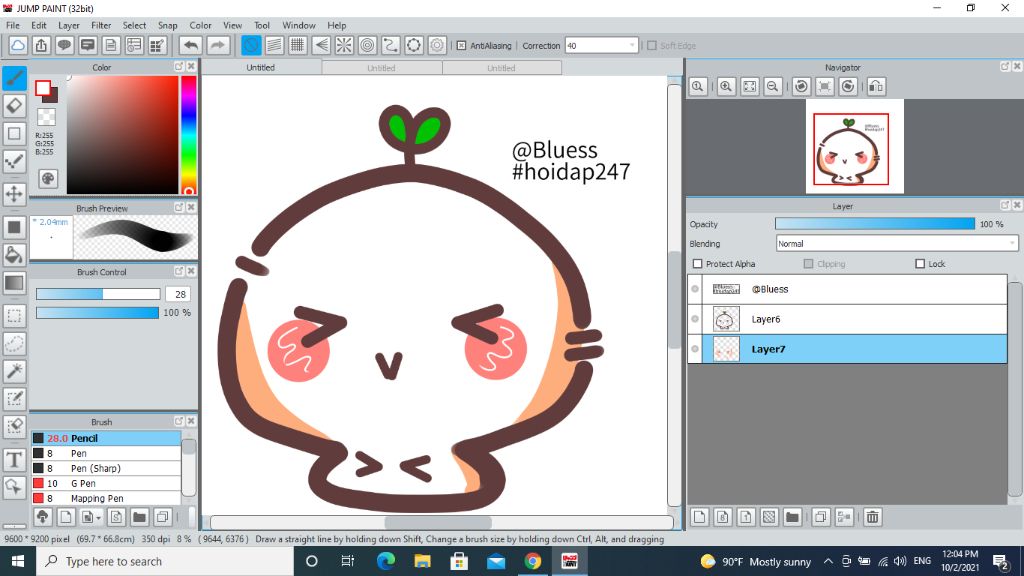
Task: Select the Move tool
Action: tap(14, 194)
